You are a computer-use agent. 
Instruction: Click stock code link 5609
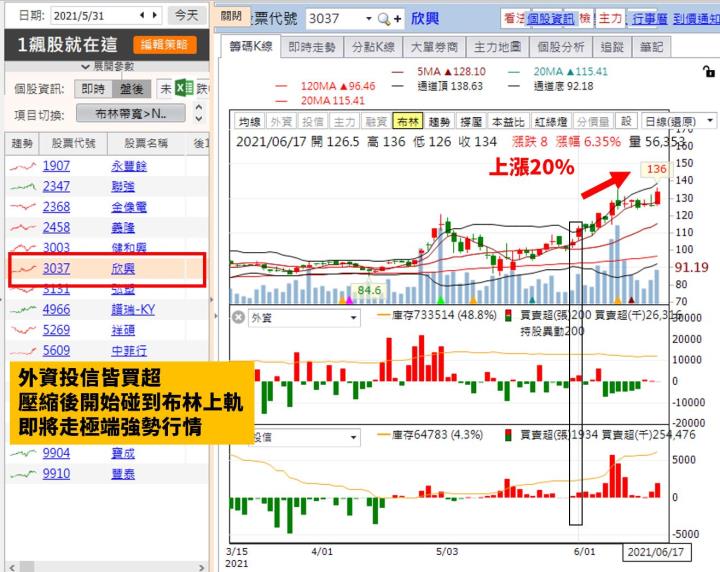tap(56, 351)
